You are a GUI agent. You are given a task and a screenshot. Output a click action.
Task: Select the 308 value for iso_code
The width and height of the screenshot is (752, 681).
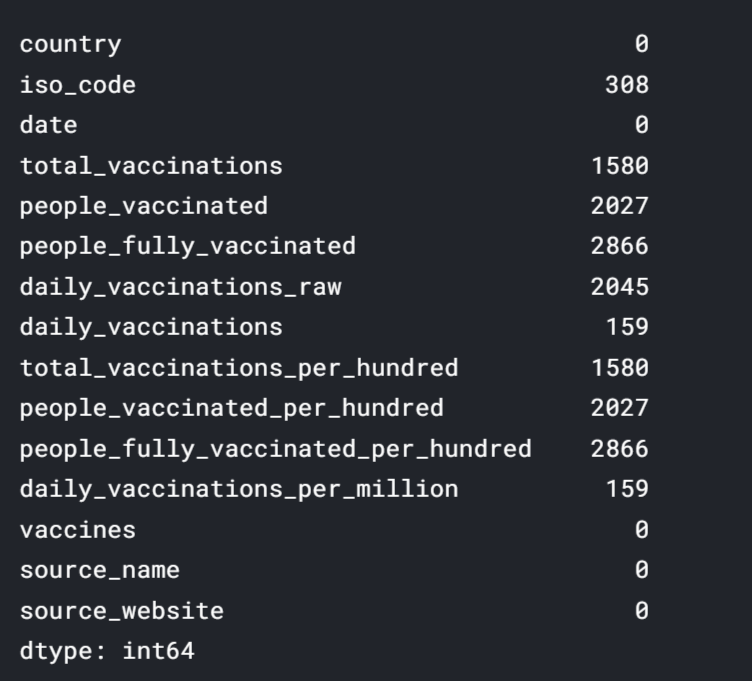pos(626,85)
